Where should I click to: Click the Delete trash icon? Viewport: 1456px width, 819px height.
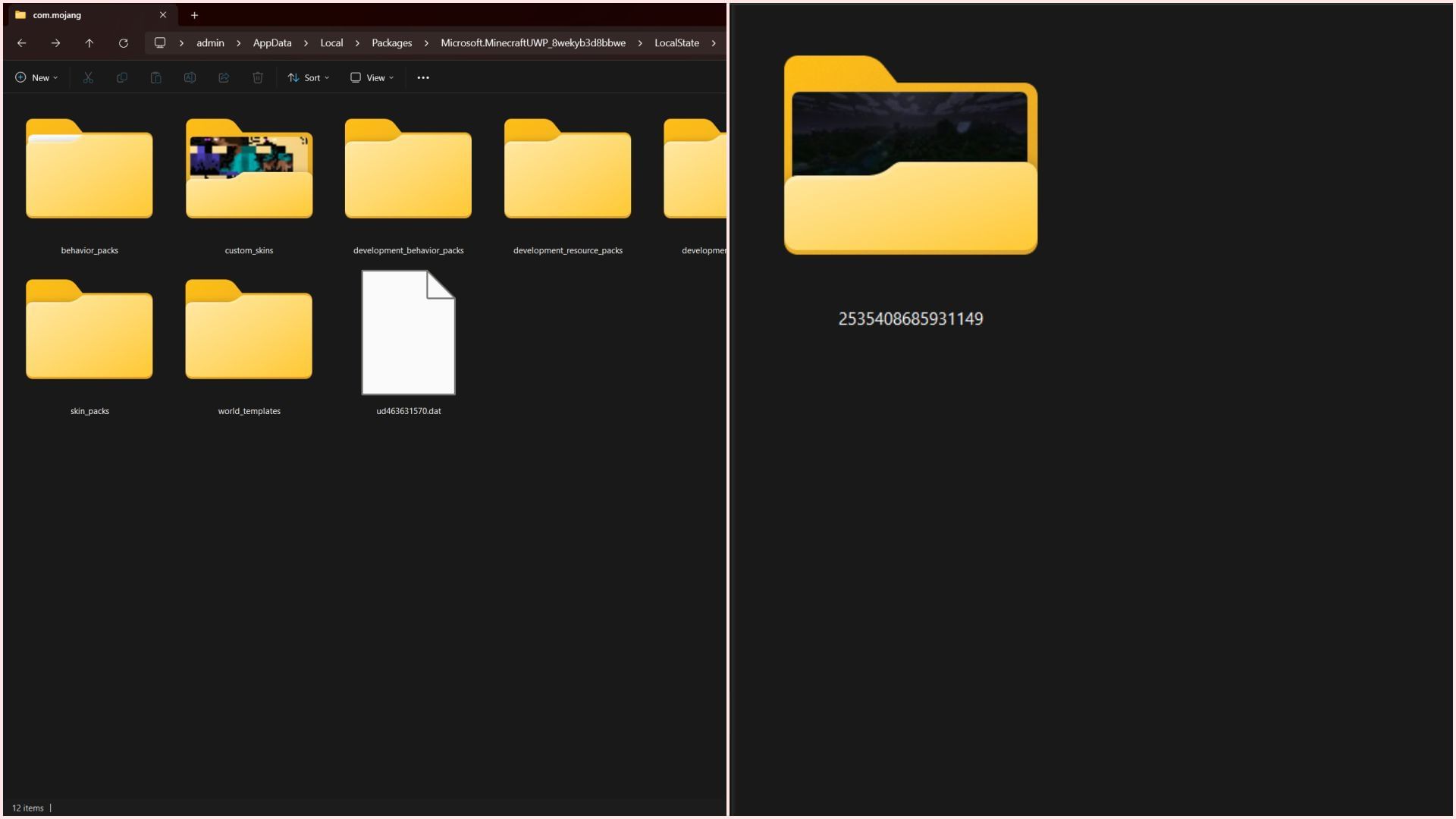258,77
